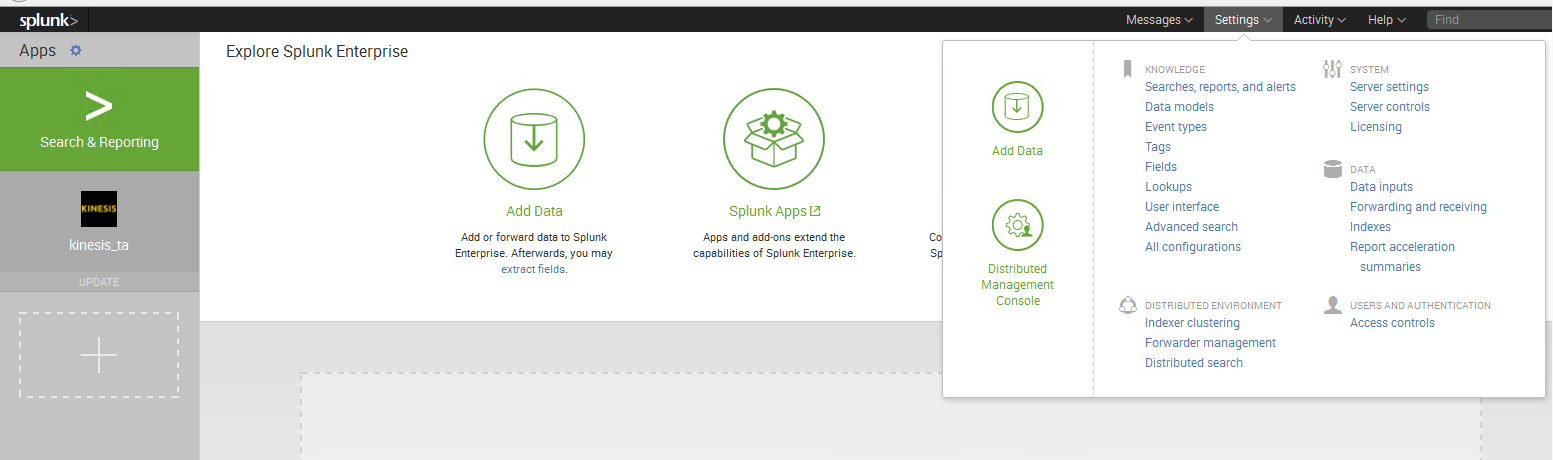The height and width of the screenshot is (460, 1553).
Task: Open Lookups settings
Action: point(1168,187)
